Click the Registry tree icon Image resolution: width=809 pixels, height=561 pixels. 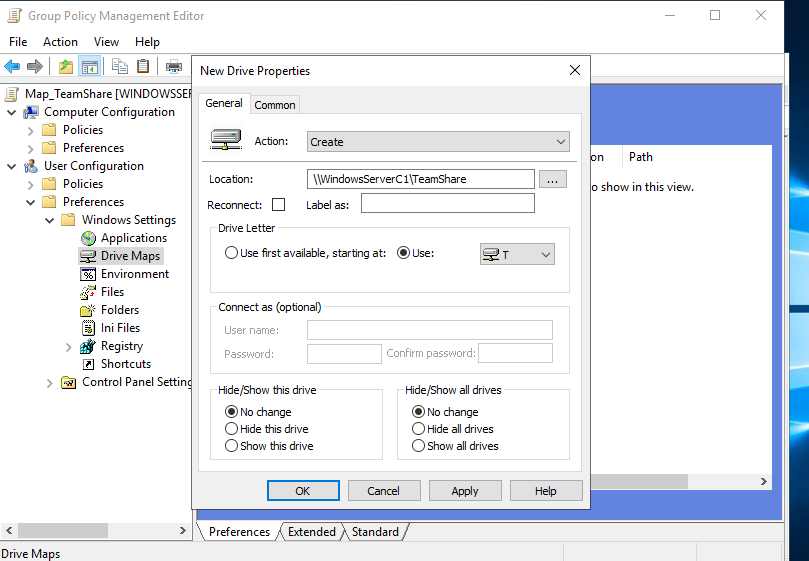(88, 346)
